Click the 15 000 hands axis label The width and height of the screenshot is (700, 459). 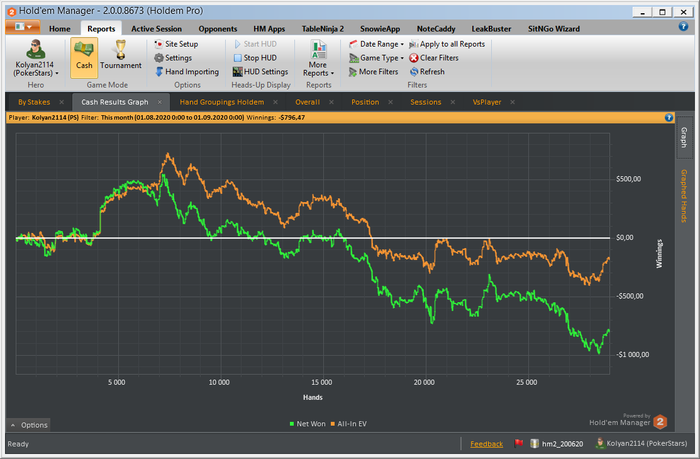pyautogui.click(x=321, y=382)
